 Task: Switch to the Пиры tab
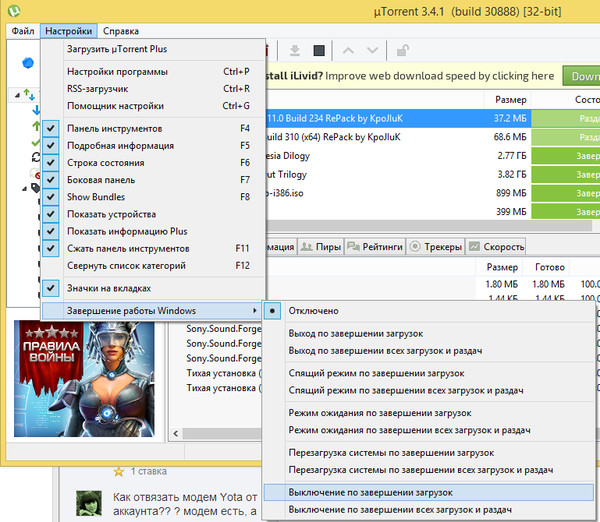[320, 247]
